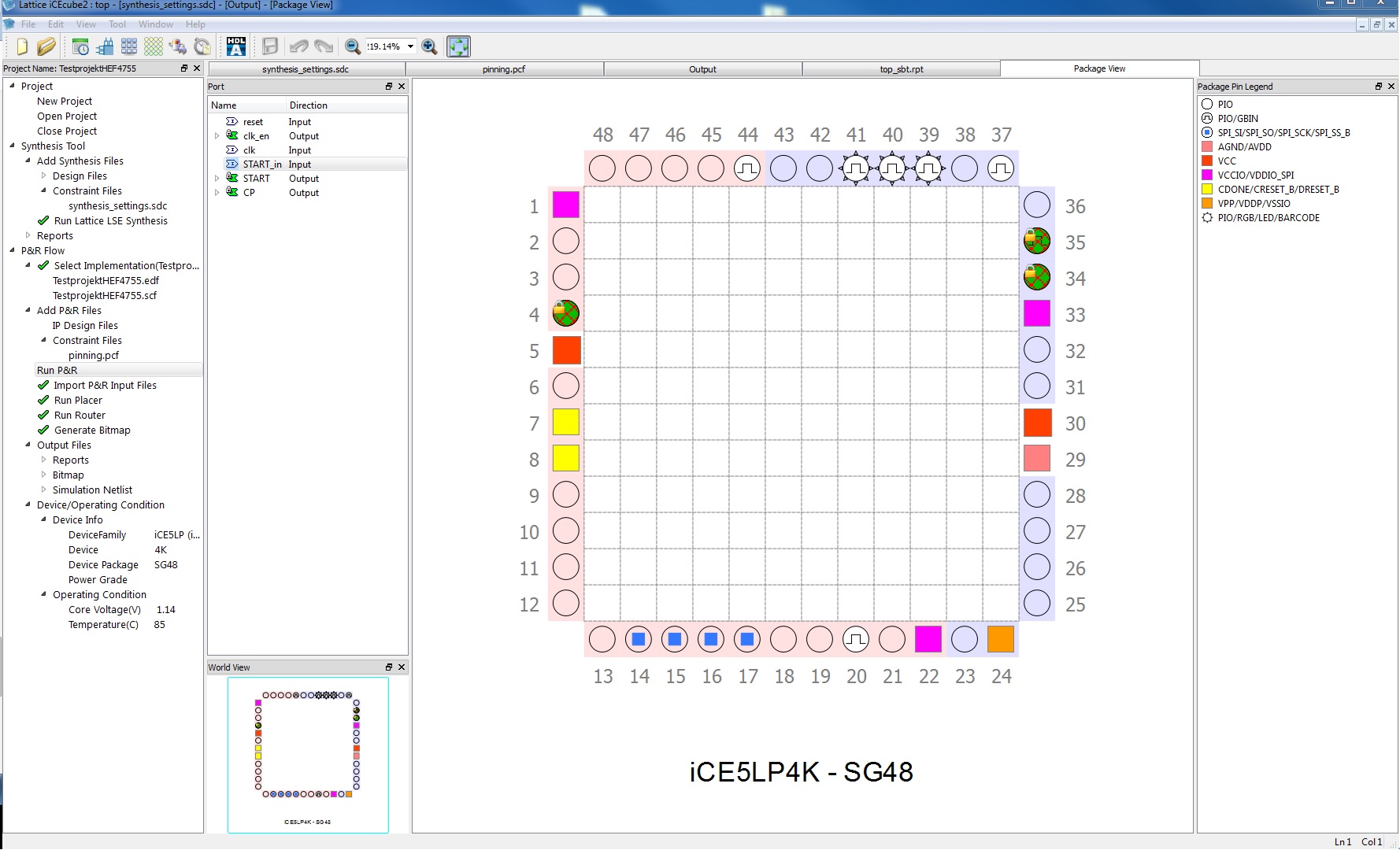
Task: Click the Zoom In magnifier icon
Action: [429, 46]
